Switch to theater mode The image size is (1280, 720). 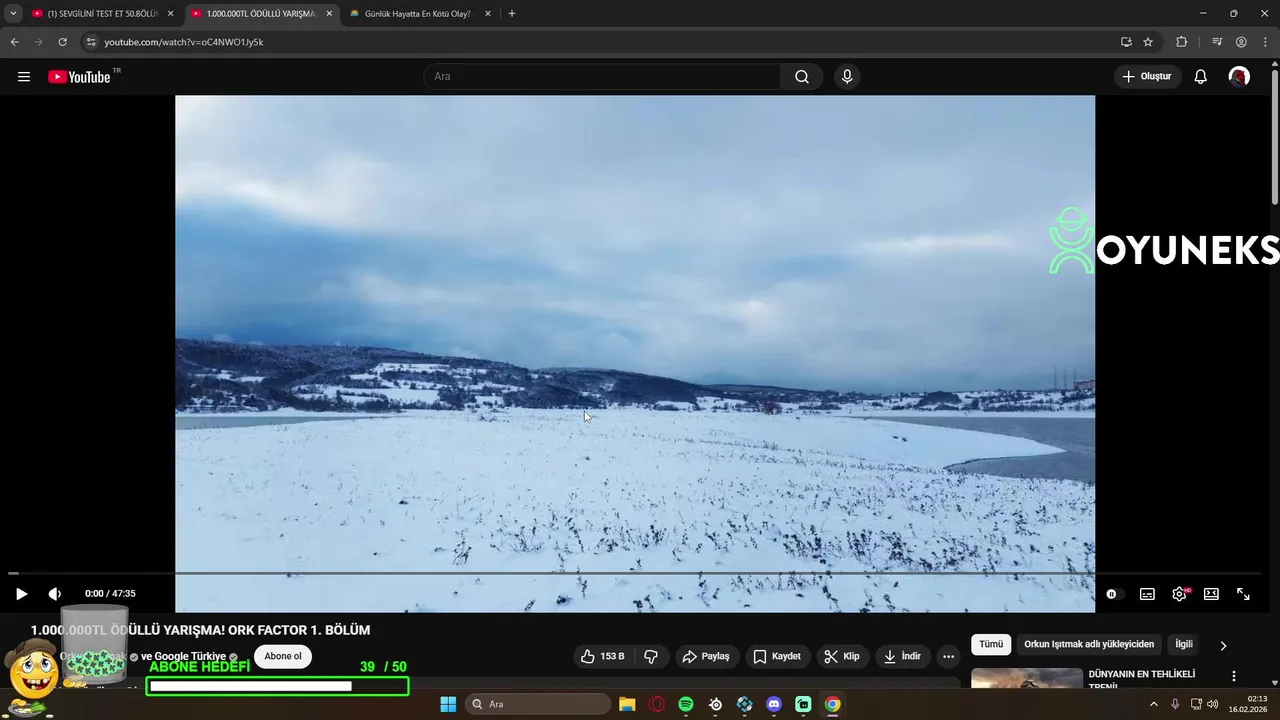(x=1211, y=594)
